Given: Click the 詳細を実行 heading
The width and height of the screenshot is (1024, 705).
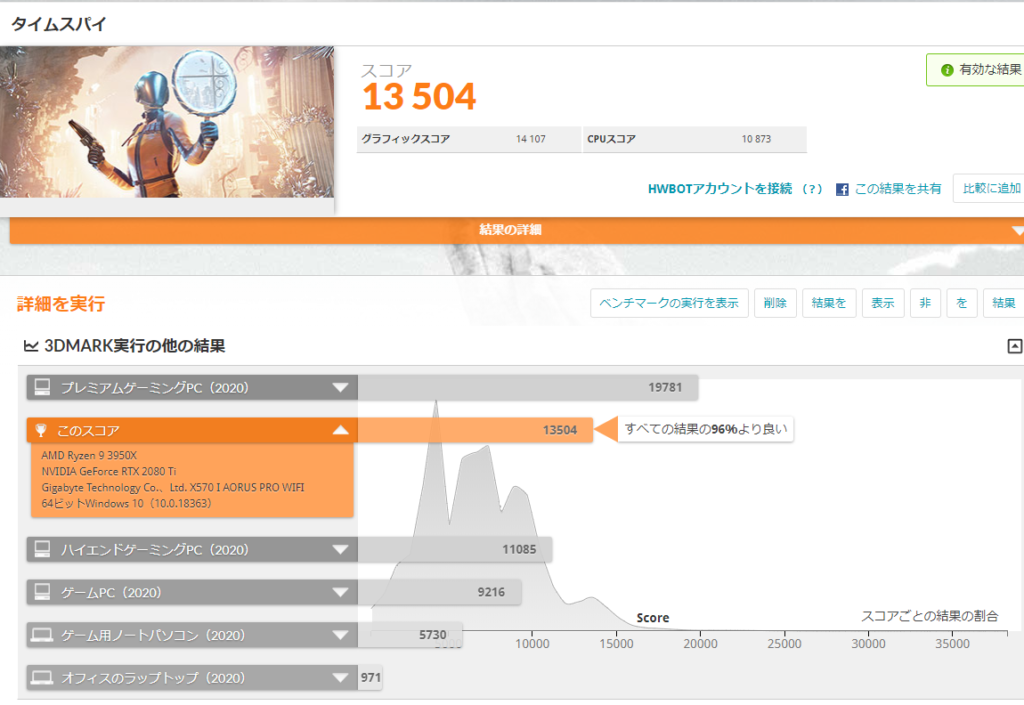Looking at the screenshot, I should coord(61,304).
